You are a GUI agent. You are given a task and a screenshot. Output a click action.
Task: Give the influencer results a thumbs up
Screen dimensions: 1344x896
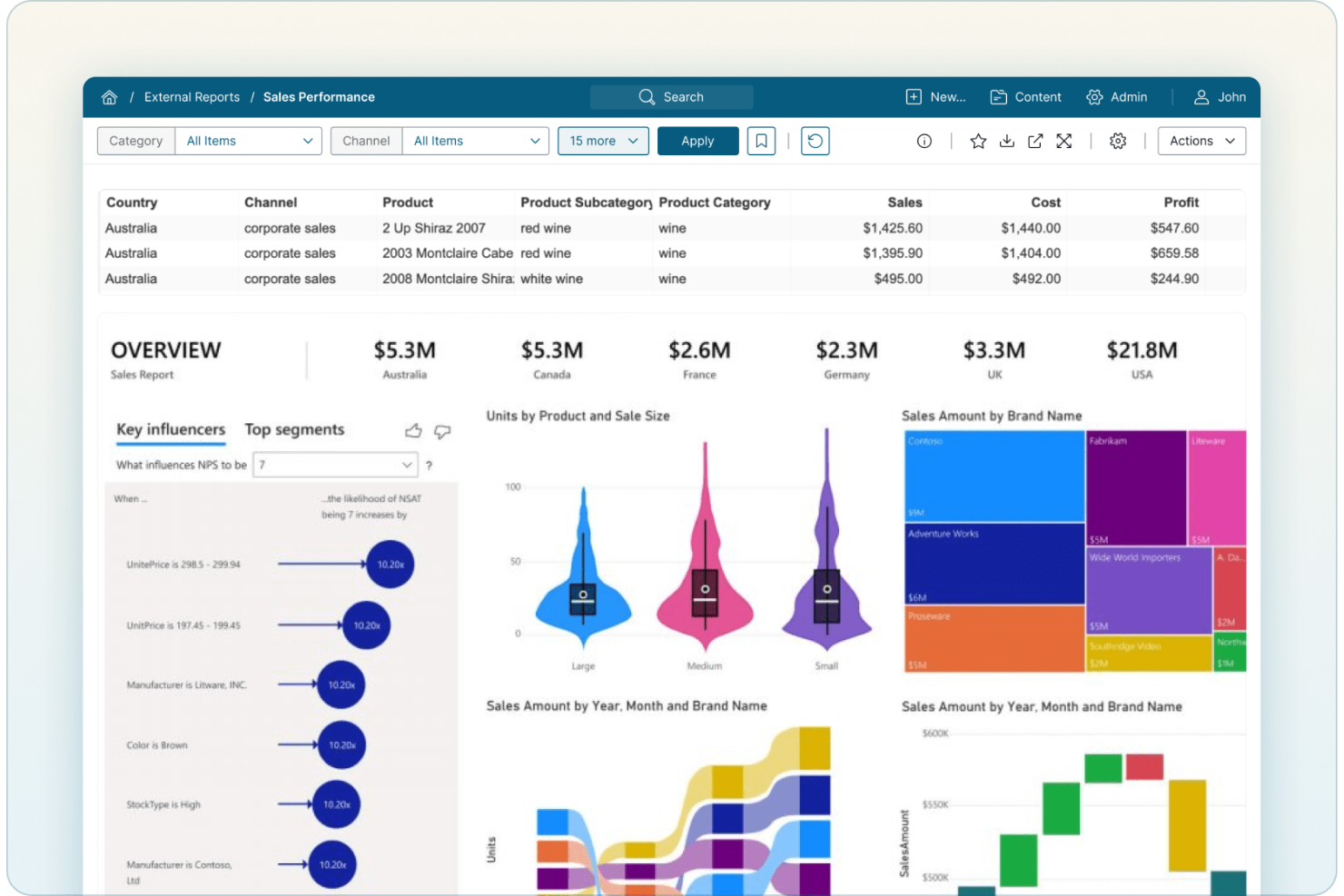pyautogui.click(x=413, y=430)
